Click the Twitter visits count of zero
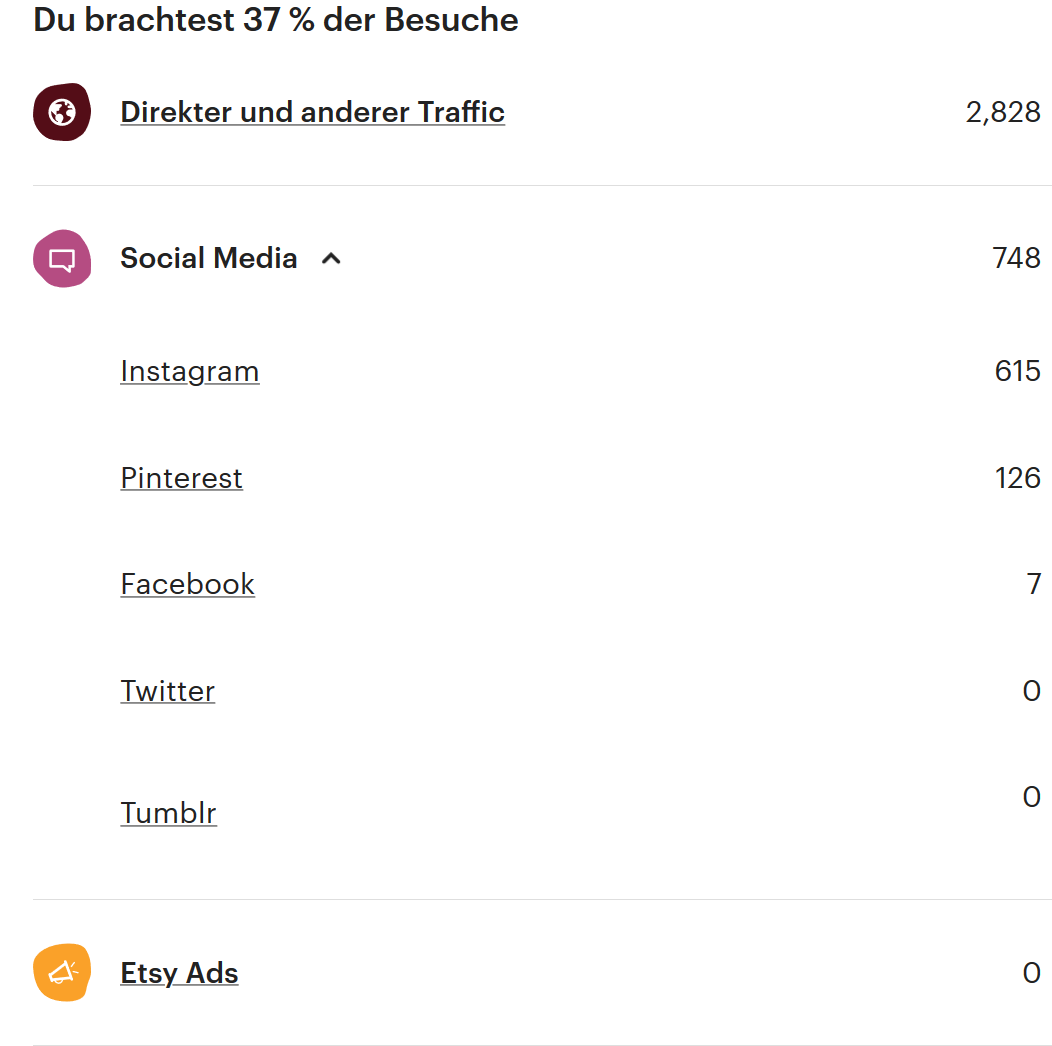This screenshot has width=1052, height=1046. click(x=1032, y=691)
